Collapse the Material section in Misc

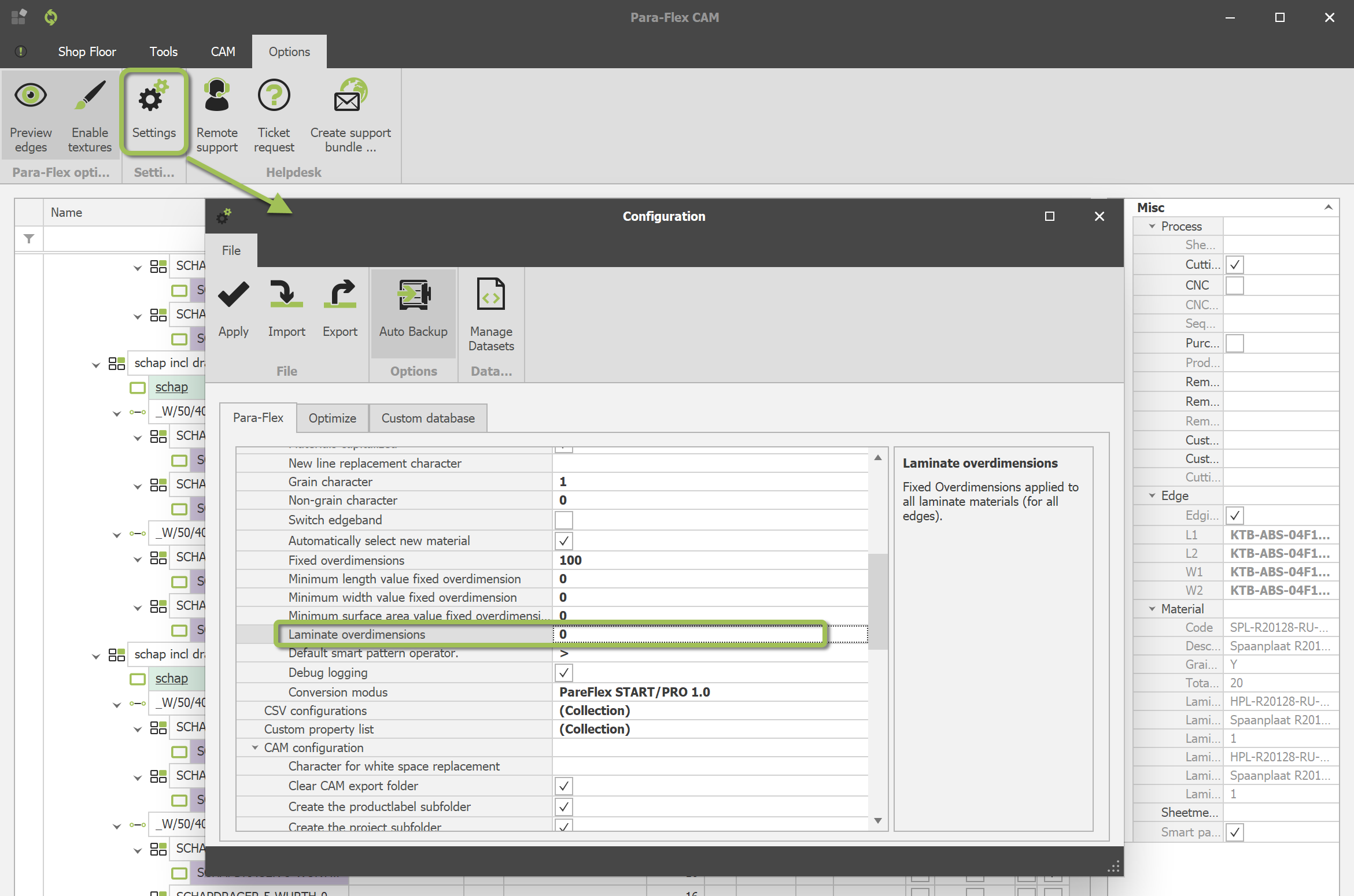(1152, 609)
